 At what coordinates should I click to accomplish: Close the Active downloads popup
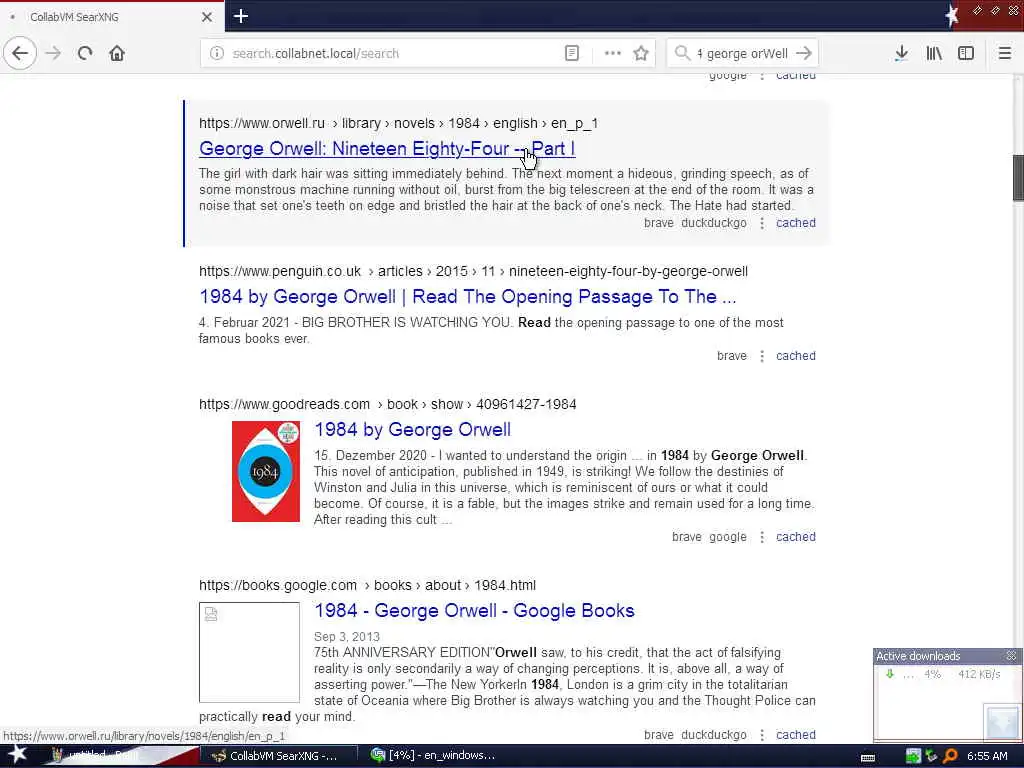(x=1011, y=655)
